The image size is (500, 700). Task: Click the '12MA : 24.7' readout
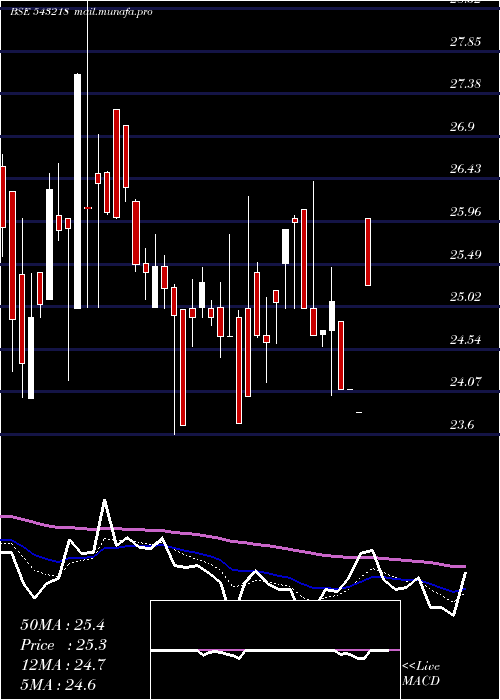click(x=62, y=665)
